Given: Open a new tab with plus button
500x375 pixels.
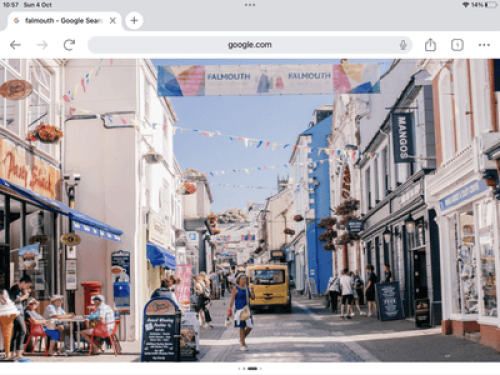Looking at the screenshot, I should (134, 21).
